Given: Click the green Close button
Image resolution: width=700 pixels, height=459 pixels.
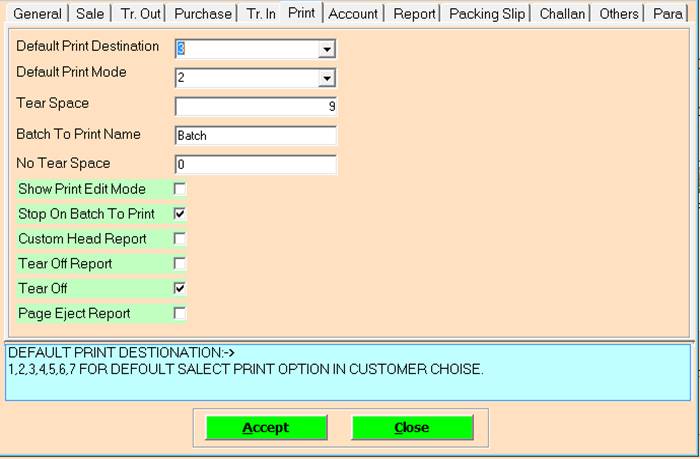Looking at the screenshot, I should (x=412, y=427).
